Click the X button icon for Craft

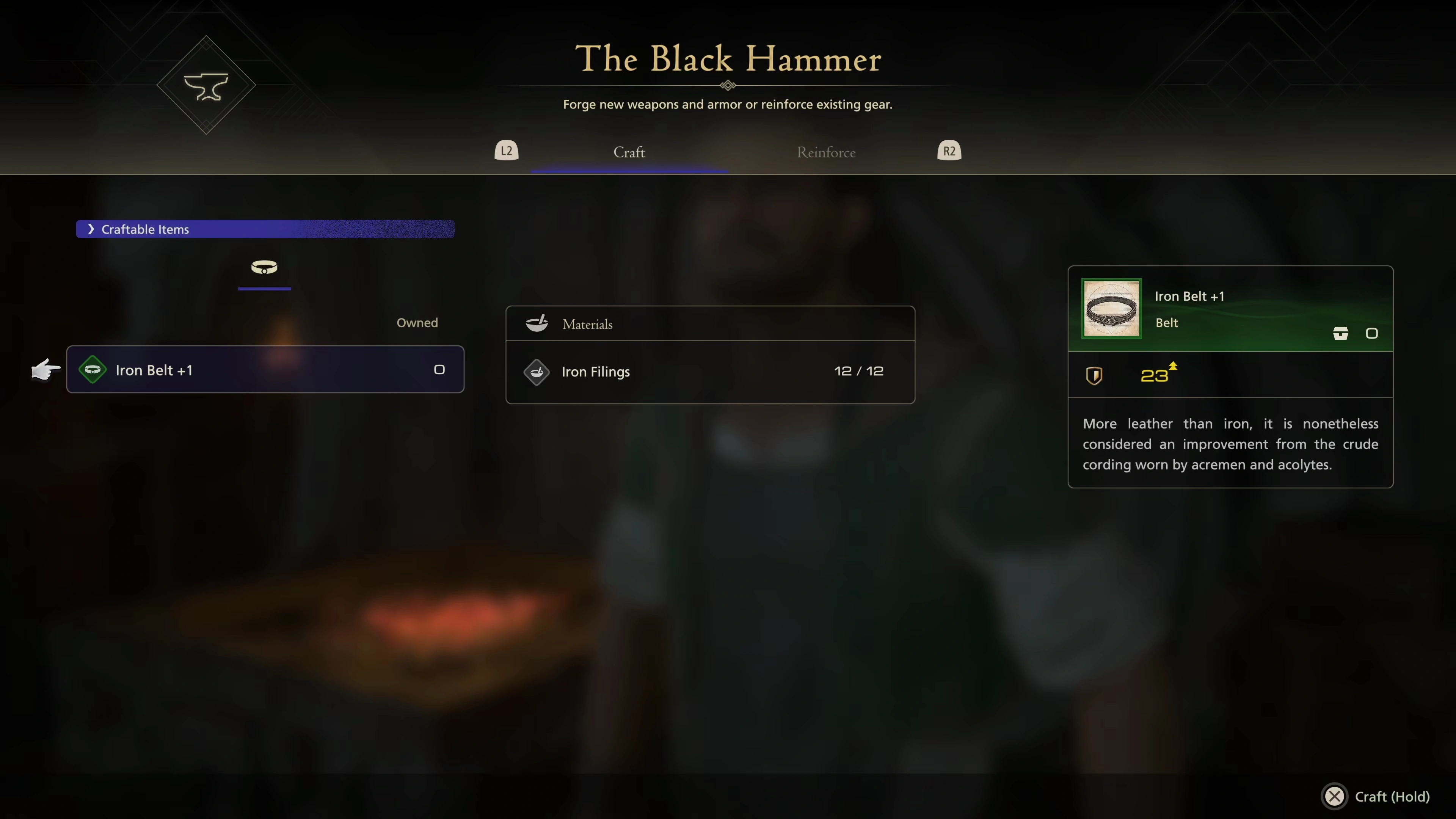[1335, 796]
